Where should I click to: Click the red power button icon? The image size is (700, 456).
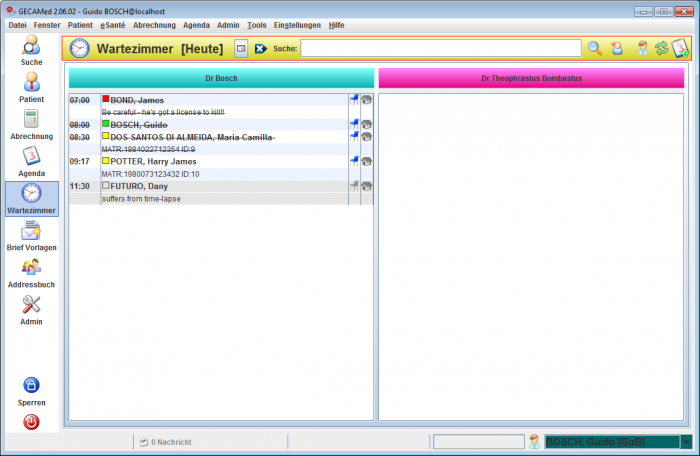pos(31,422)
